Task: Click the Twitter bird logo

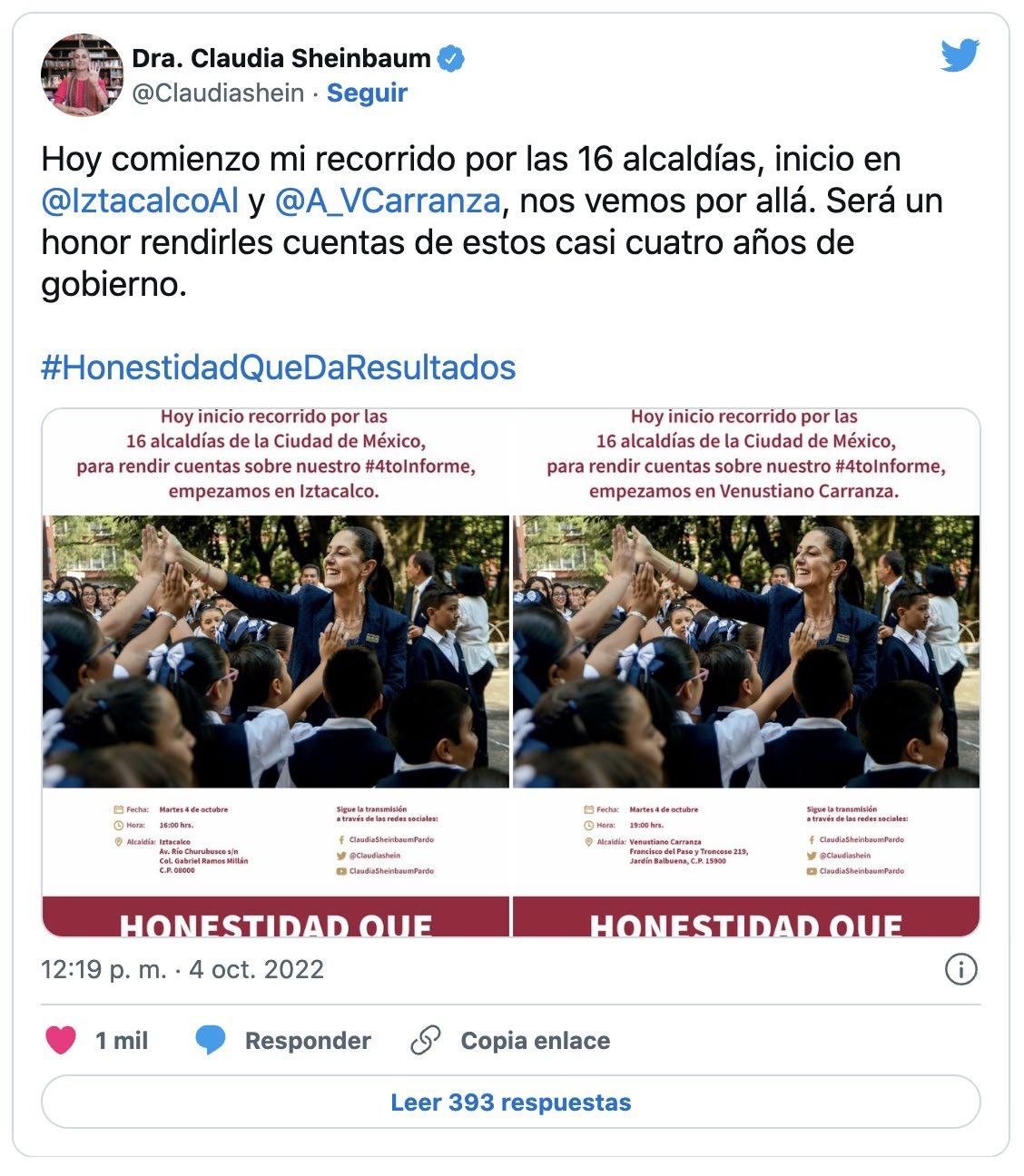Action: click(960, 55)
